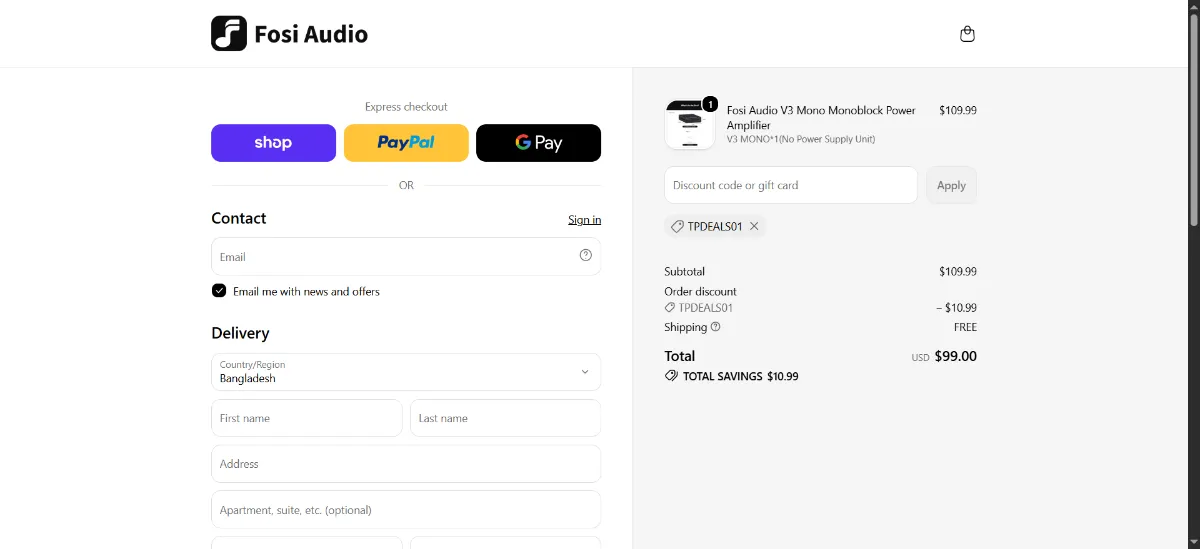1200x549 pixels.
Task: Click the Fosi Audio logo
Action: point(290,34)
